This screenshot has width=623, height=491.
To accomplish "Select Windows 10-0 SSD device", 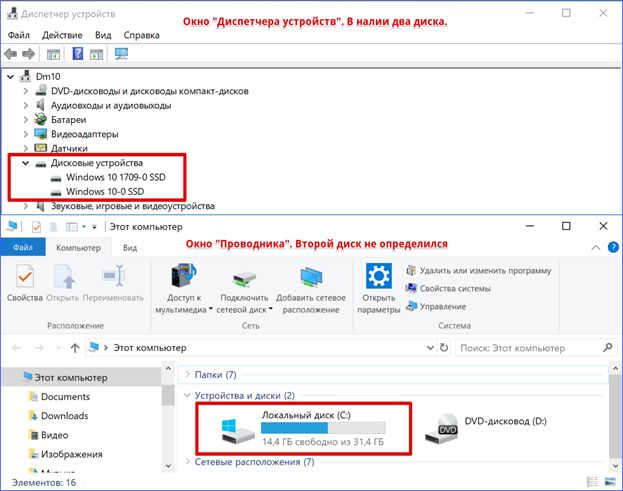I will coord(105,191).
